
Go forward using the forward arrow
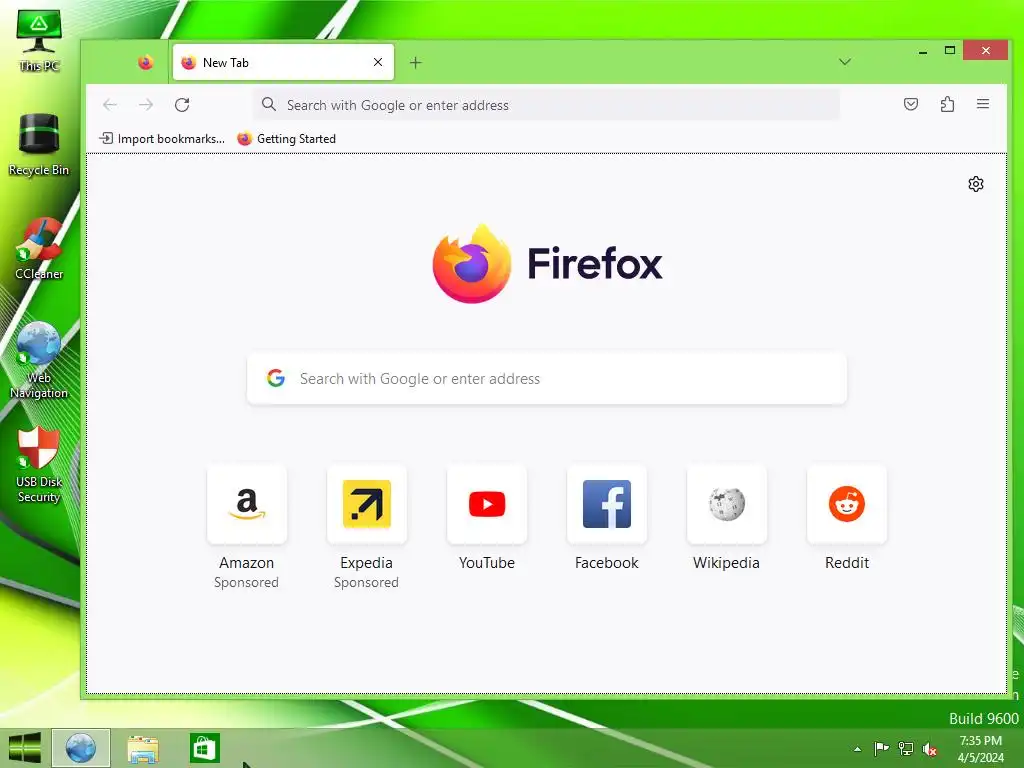coord(146,104)
